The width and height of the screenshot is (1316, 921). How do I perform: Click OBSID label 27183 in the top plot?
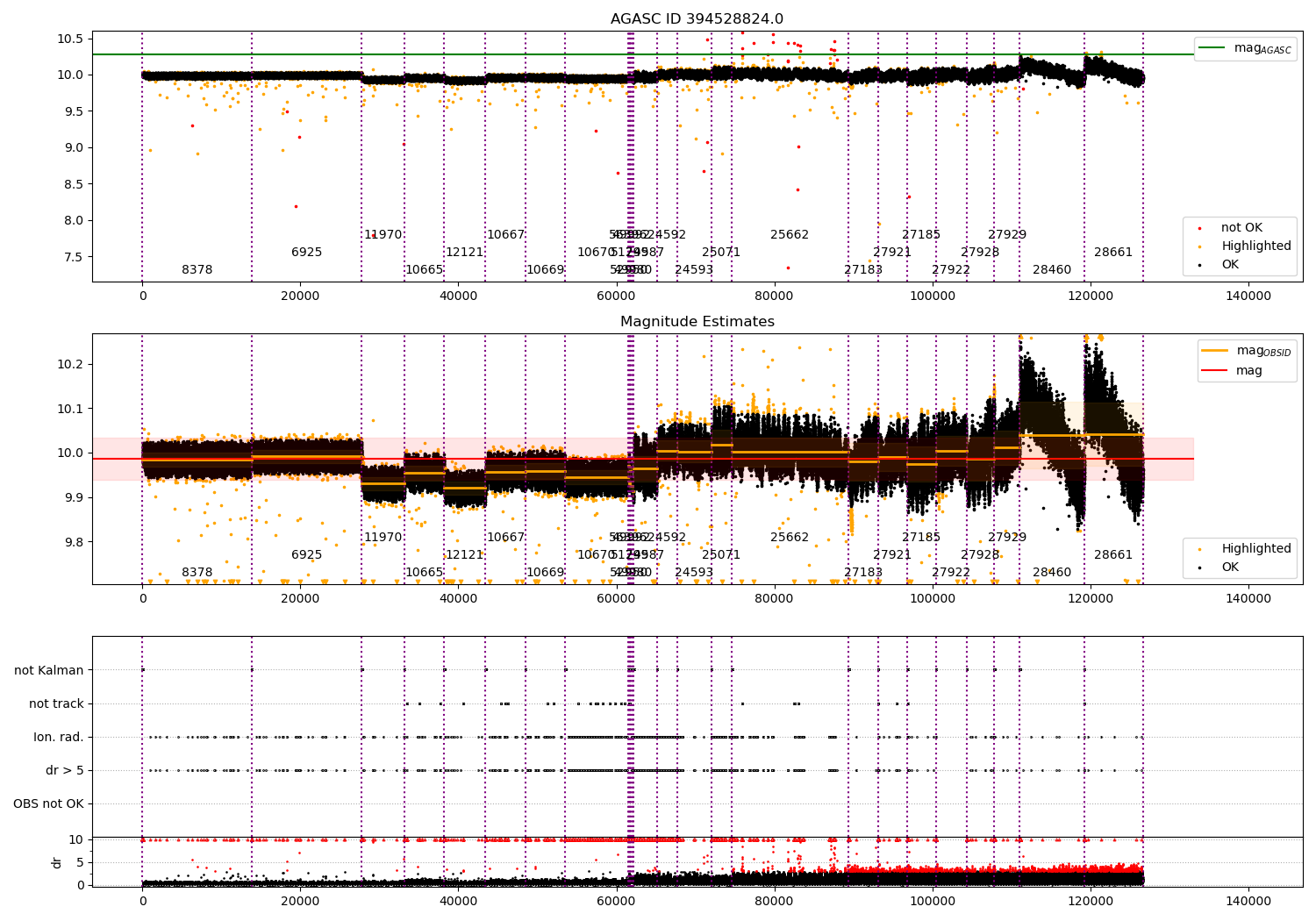coord(863,270)
